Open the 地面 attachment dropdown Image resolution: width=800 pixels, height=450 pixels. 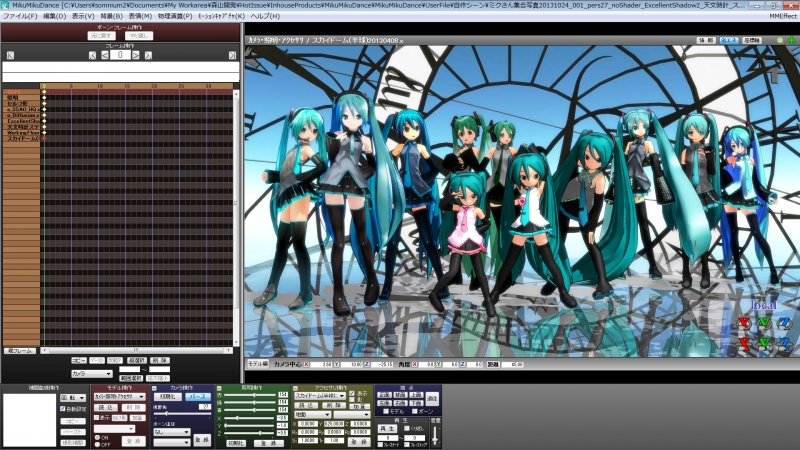[x=312, y=414]
